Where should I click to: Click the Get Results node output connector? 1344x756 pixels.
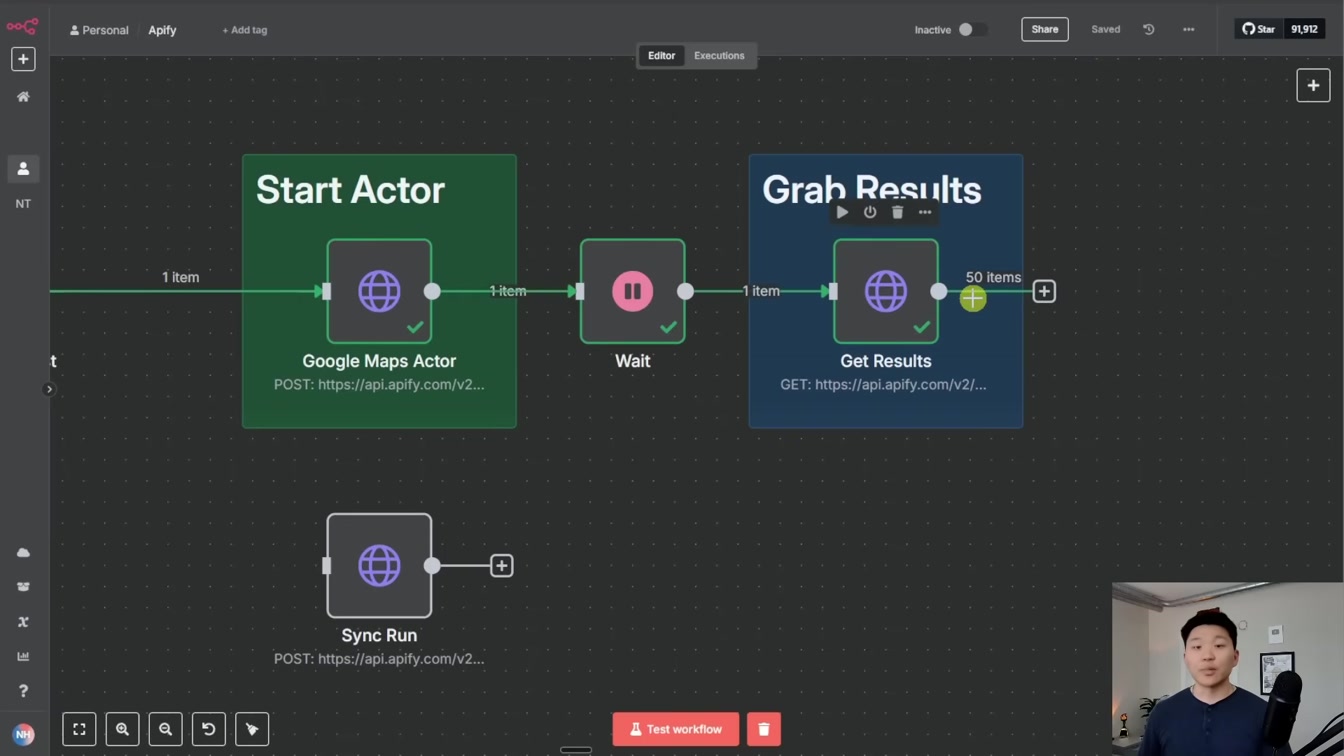[x=938, y=291]
